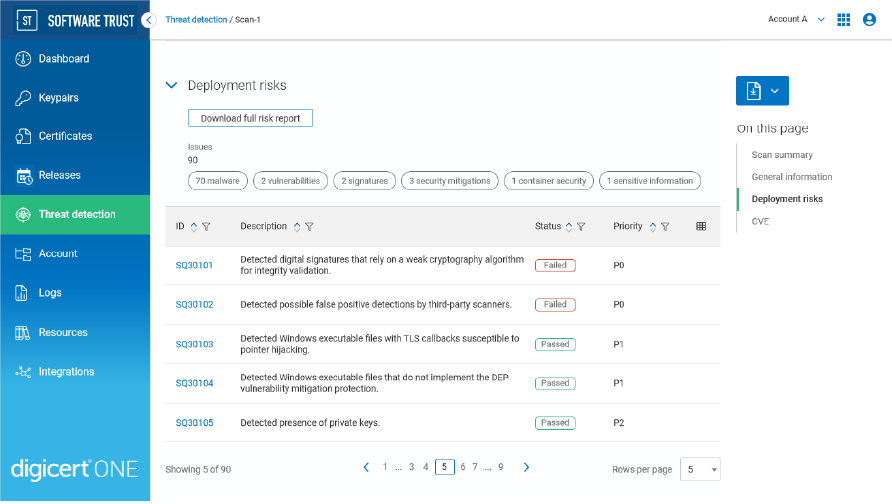Sort by Description column arrows
Image resolution: width=892 pixels, height=504 pixels.
point(297,227)
